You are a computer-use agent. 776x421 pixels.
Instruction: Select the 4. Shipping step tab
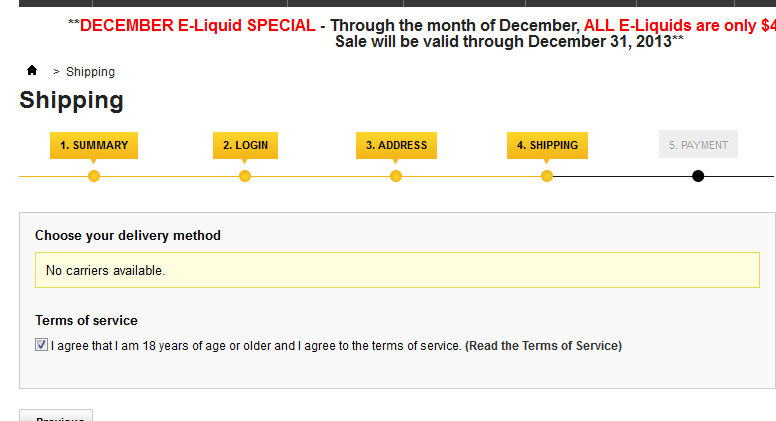pos(547,145)
